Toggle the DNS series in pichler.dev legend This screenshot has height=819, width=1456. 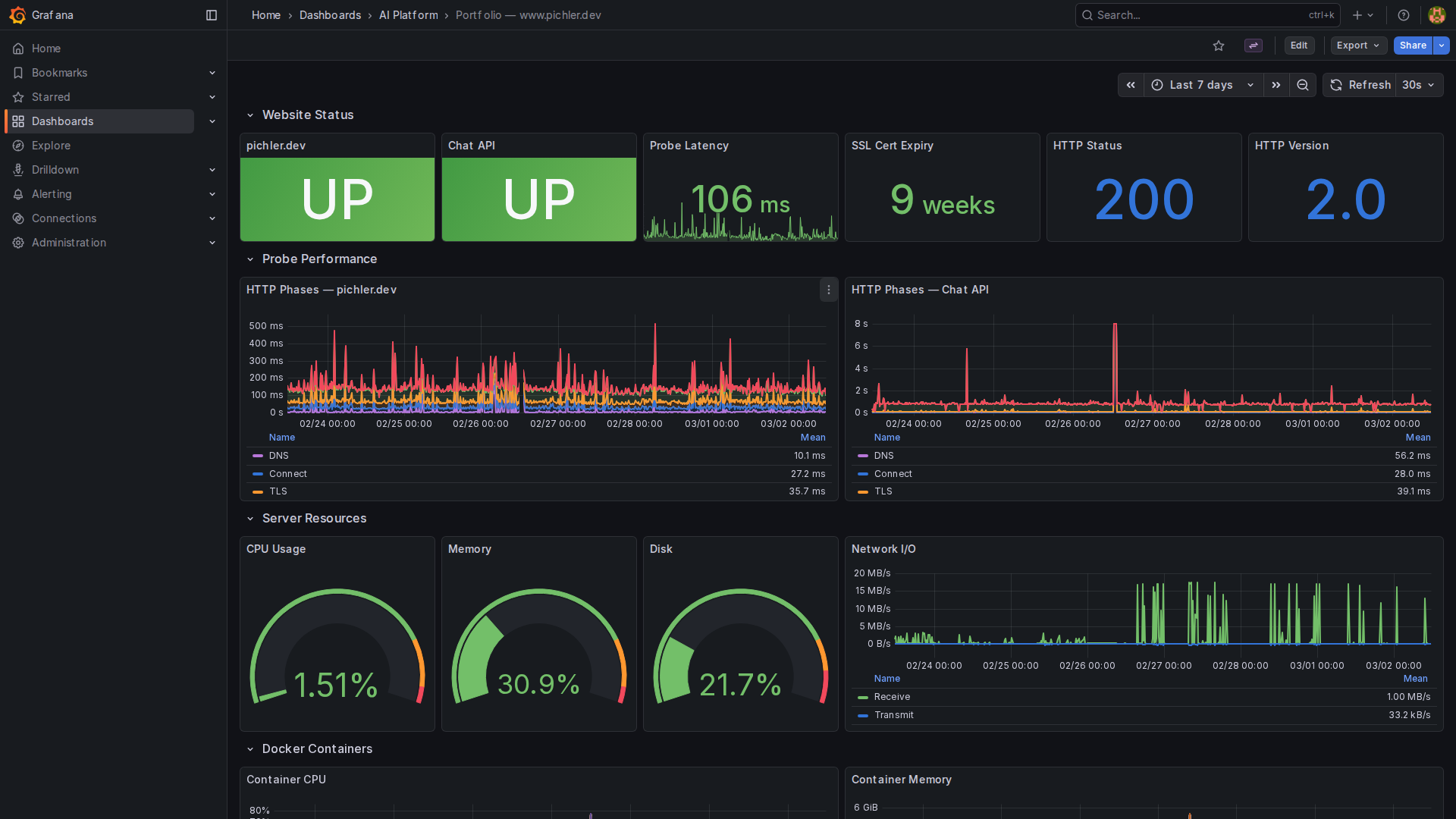click(x=278, y=456)
